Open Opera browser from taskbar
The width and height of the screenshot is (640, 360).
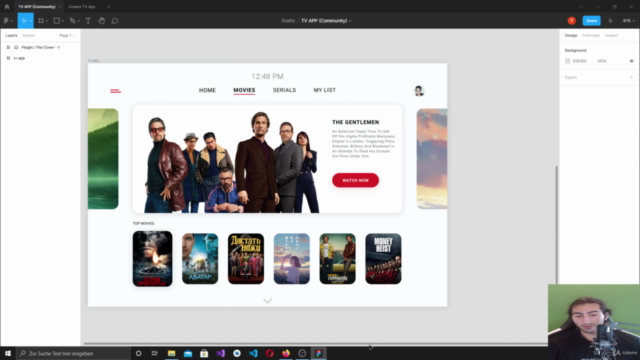[x=269, y=353]
